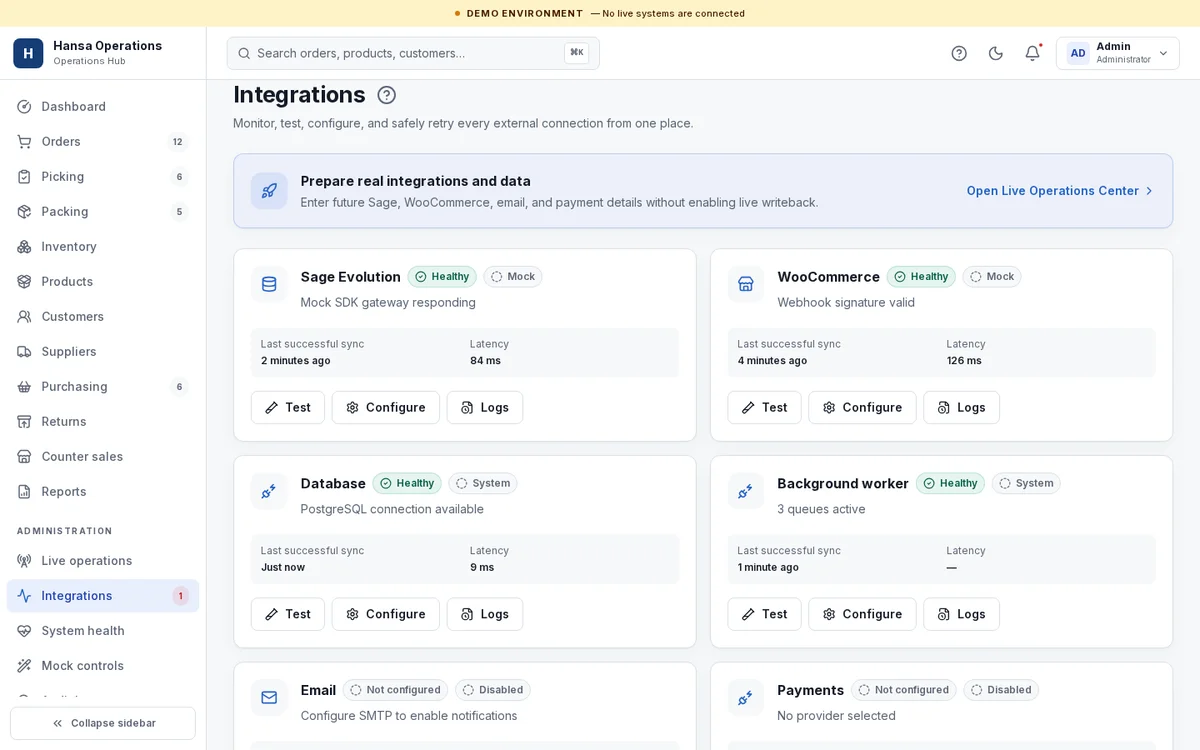The image size is (1200, 750).
Task: Click "Configure SMTP to enable notifications" text
Action: (409, 716)
